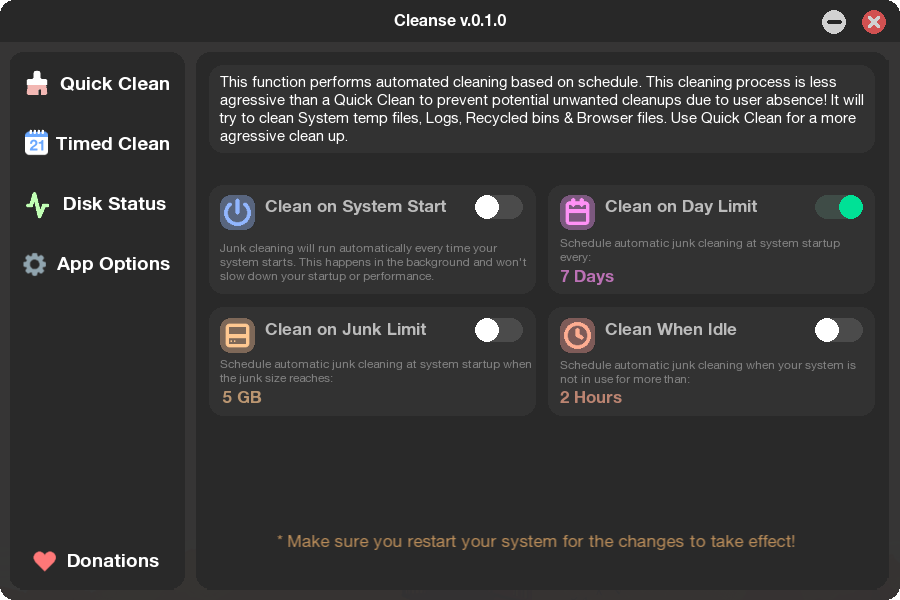Turn on Clean When Idle
Image resolution: width=900 pixels, height=600 pixels.
pyautogui.click(x=838, y=330)
